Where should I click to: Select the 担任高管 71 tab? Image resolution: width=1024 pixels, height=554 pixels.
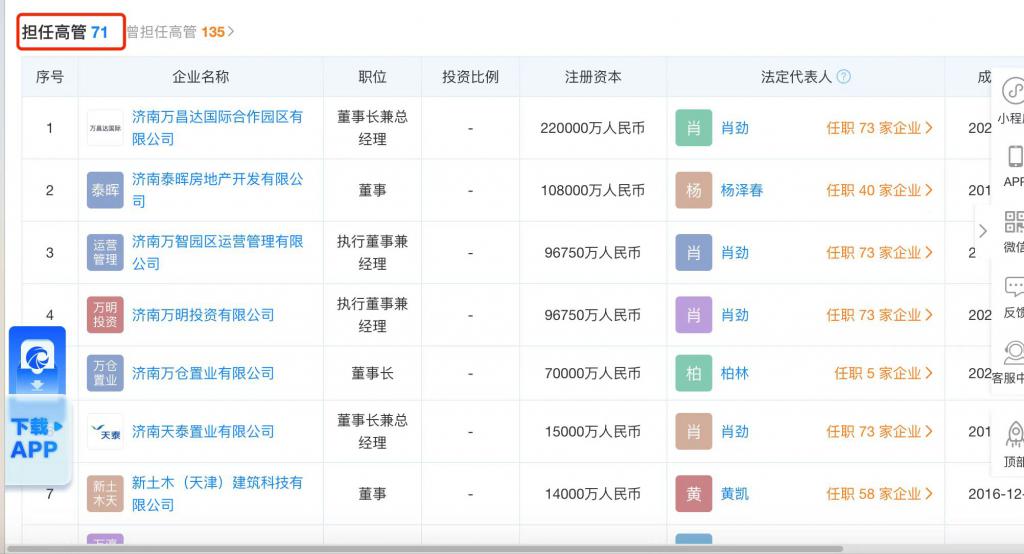(x=66, y=32)
